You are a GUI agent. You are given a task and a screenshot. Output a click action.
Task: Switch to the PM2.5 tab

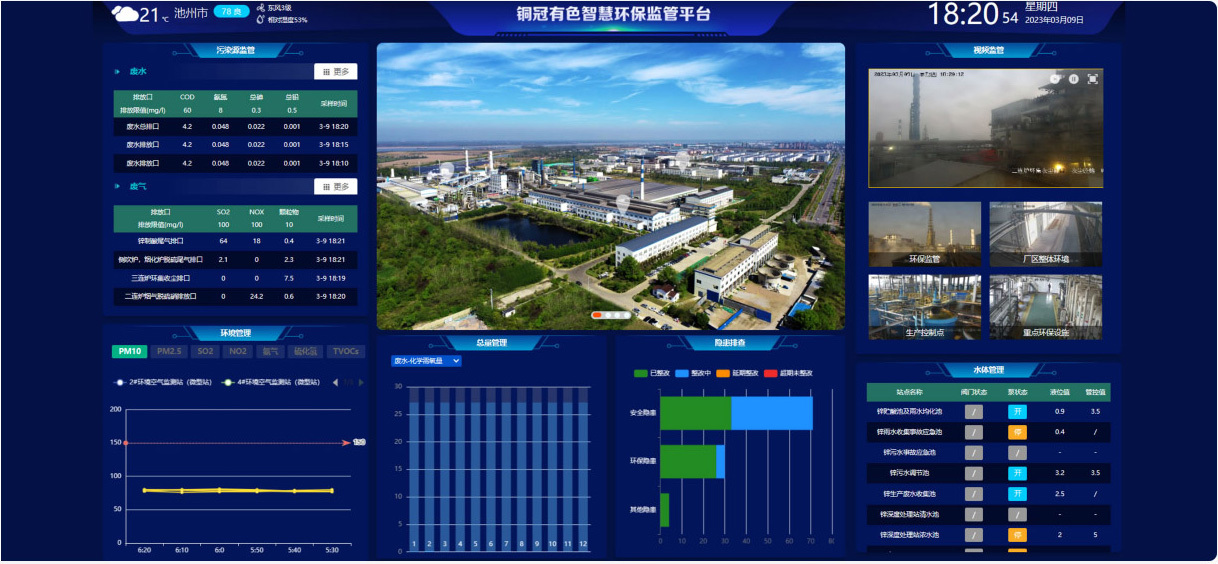(168, 351)
